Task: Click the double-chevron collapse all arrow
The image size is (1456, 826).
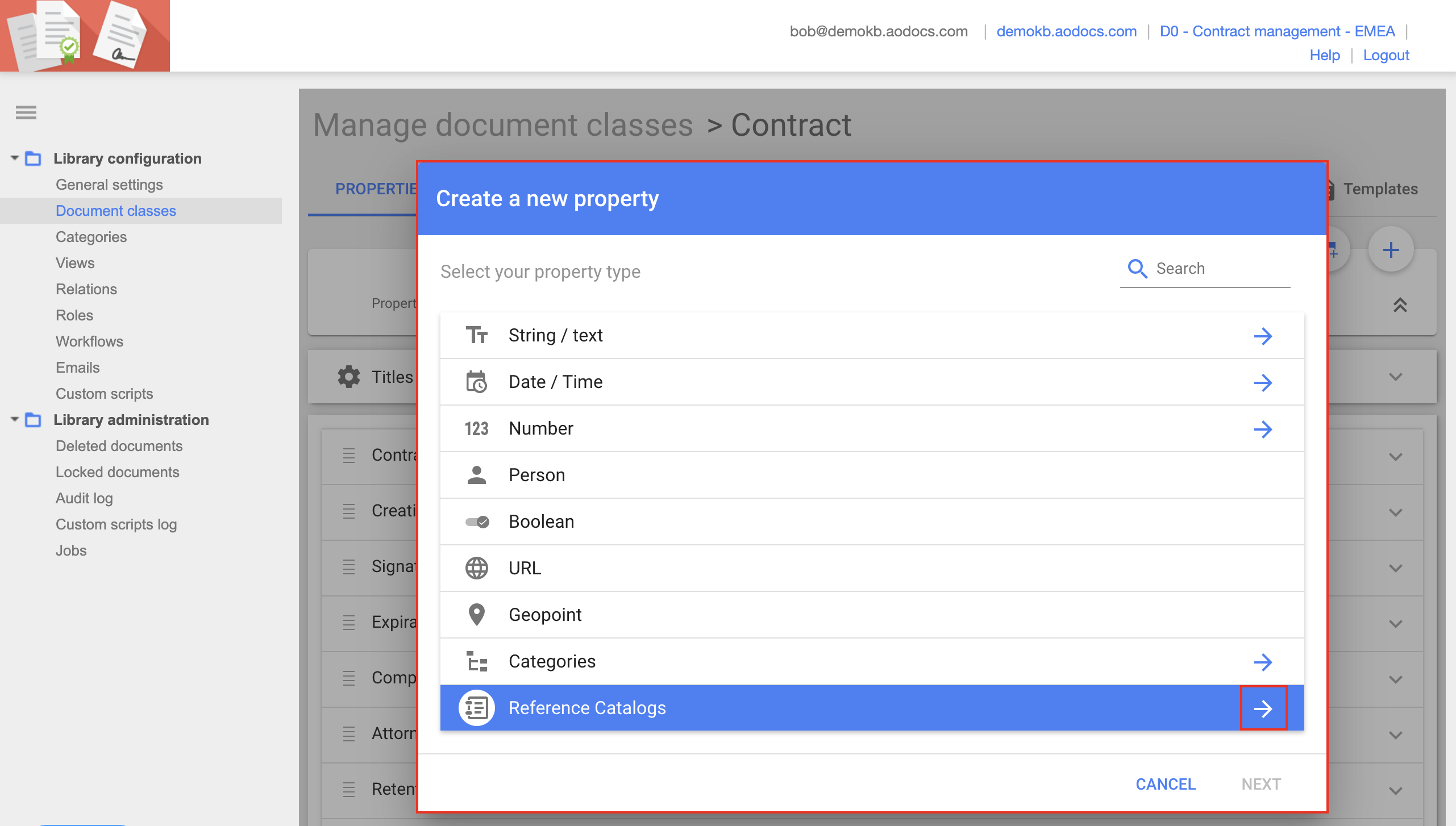Action: coord(1400,305)
